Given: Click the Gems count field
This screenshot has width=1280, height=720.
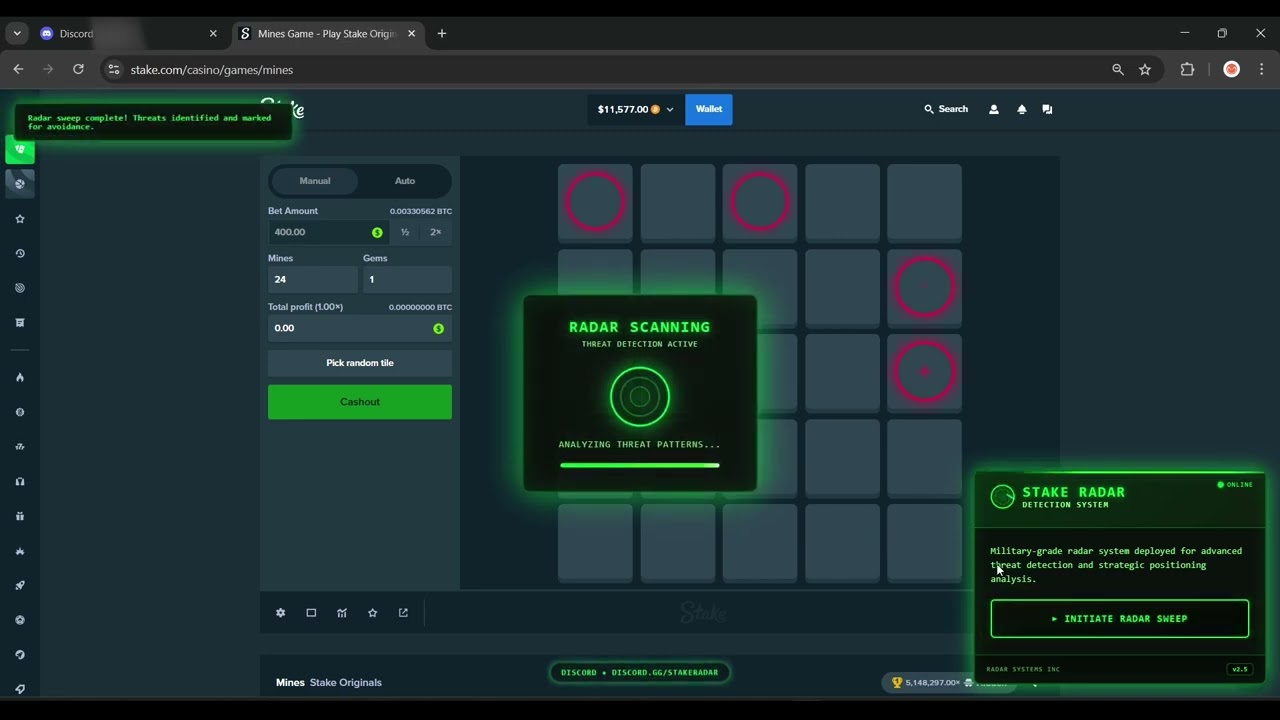Looking at the screenshot, I should pos(407,279).
